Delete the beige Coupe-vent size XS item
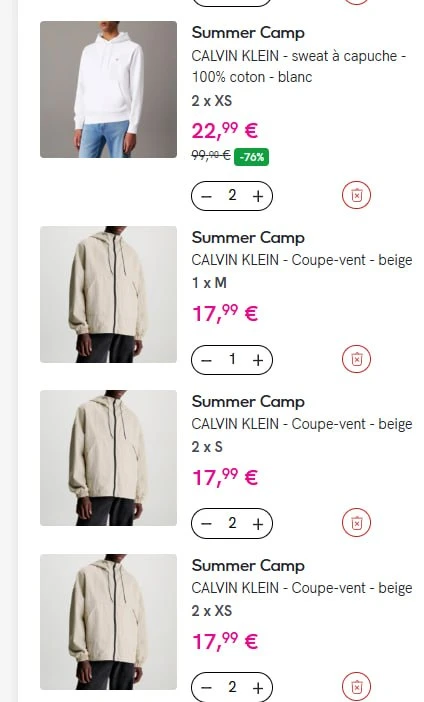The height and width of the screenshot is (702, 424). (x=356, y=687)
